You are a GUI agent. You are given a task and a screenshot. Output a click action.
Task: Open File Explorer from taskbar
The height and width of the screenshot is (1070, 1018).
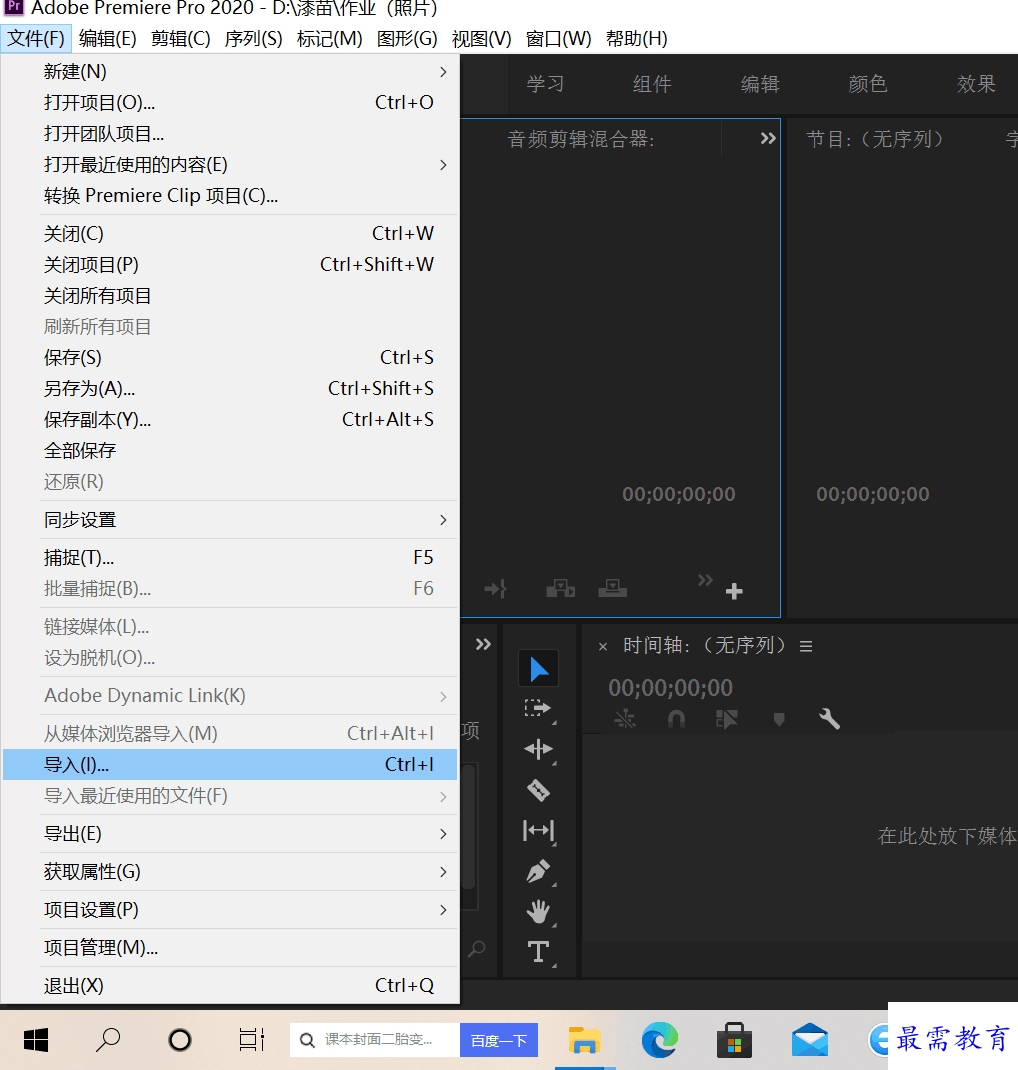(585, 1040)
